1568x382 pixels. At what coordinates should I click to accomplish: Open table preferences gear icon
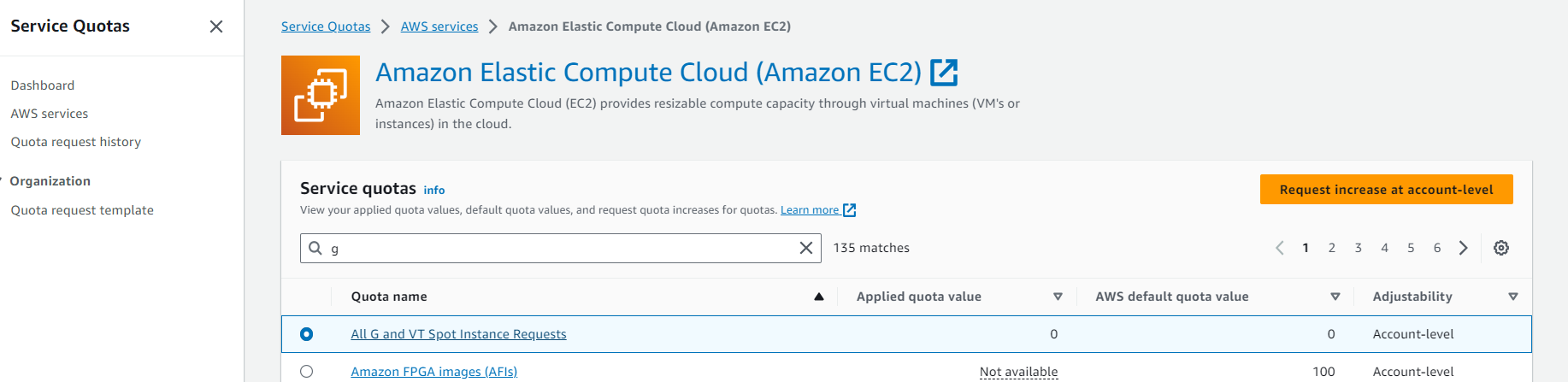pyautogui.click(x=1501, y=248)
